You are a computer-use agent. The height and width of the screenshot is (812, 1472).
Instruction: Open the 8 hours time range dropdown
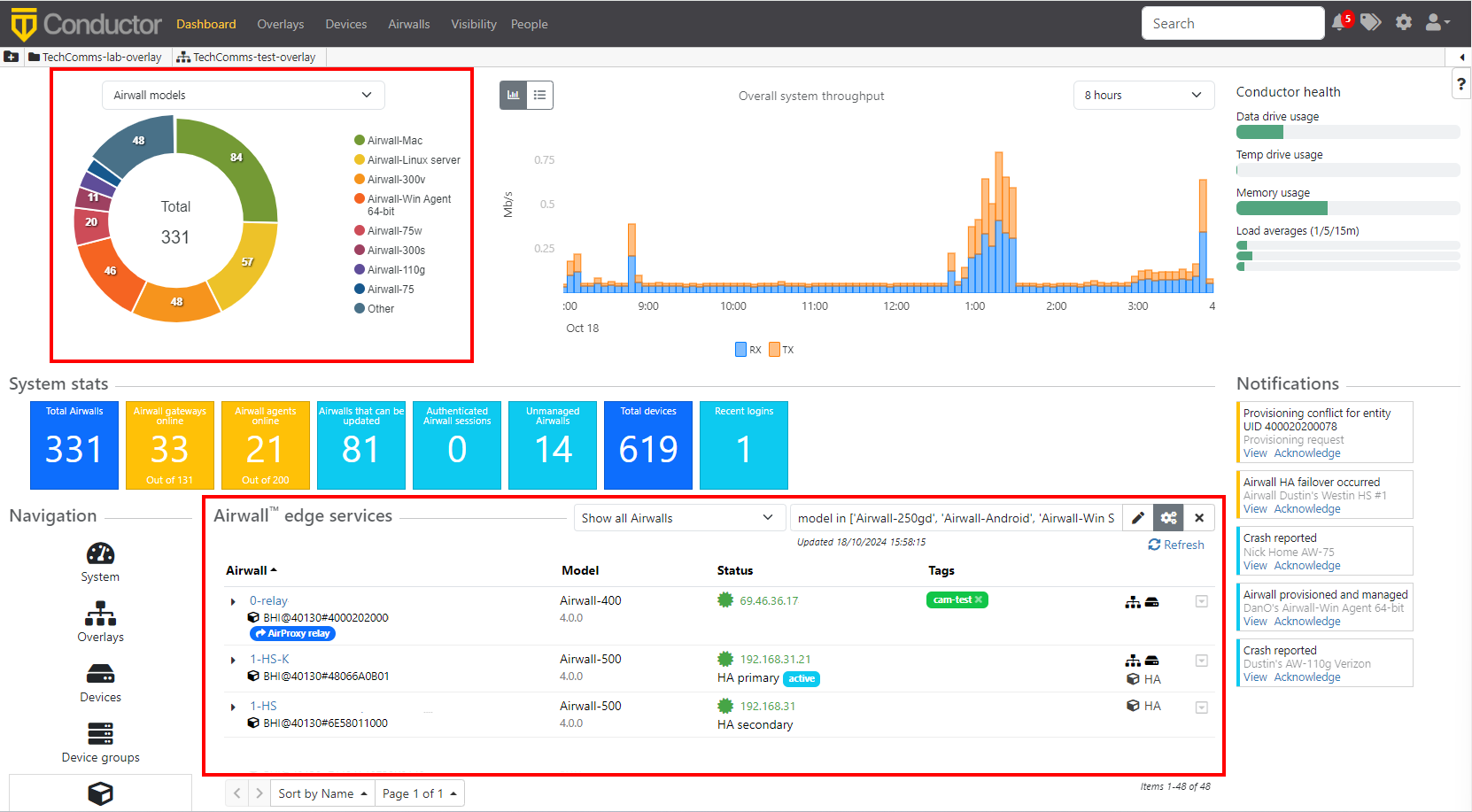[1143, 95]
